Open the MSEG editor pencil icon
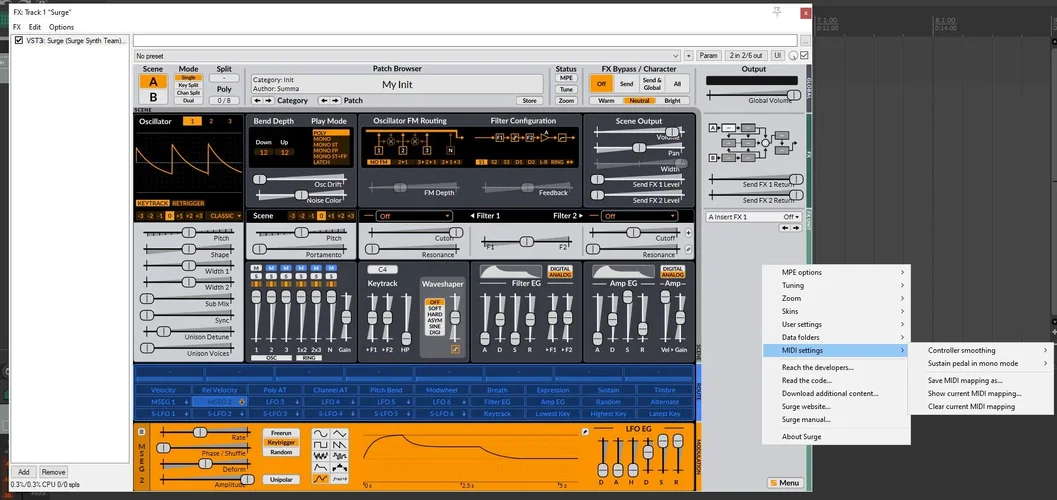This screenshot has width=1057, height=500. pyautogui.click(x=587, y=431)
